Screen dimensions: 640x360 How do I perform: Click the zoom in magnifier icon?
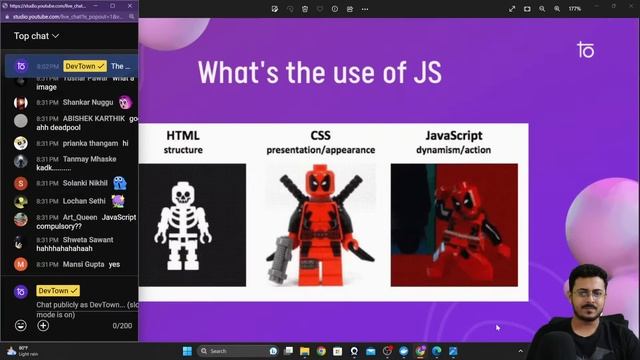(x=557, y=9)
